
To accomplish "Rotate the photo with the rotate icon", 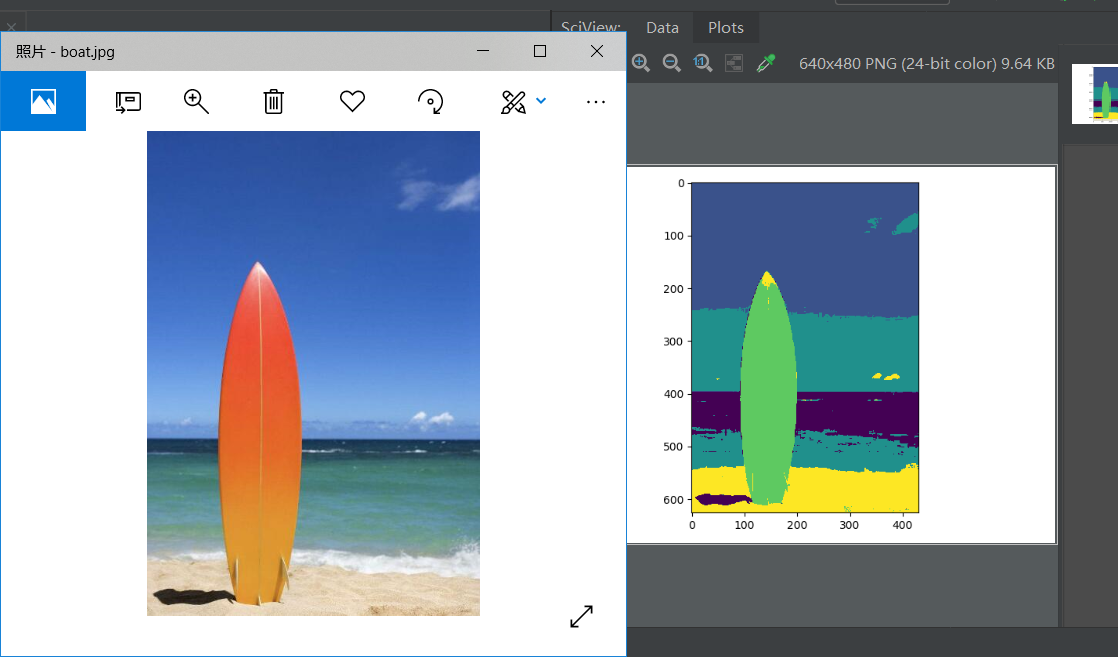I will [x=431, y=101].
